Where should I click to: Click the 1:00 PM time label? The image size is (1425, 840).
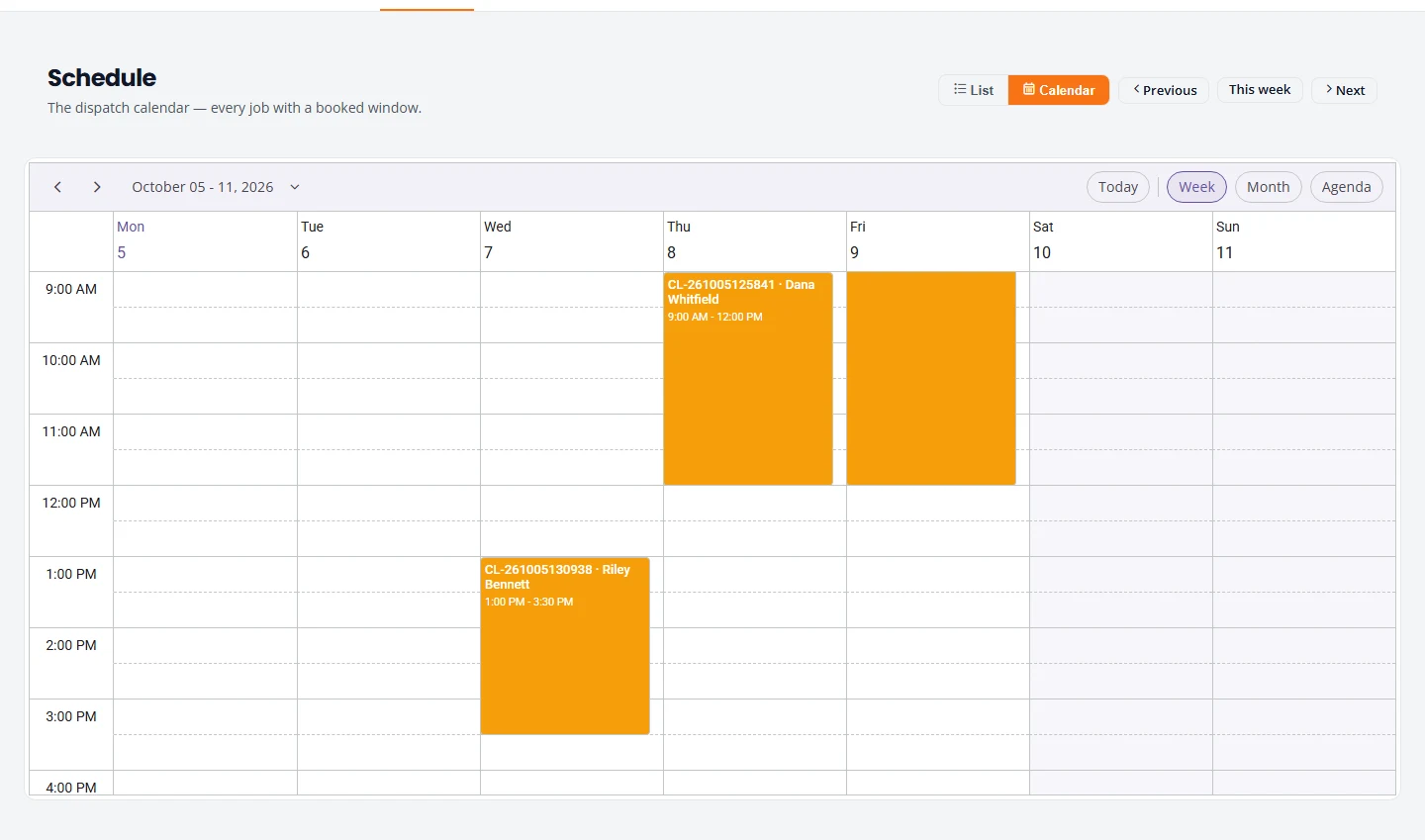tap(71, 574)
